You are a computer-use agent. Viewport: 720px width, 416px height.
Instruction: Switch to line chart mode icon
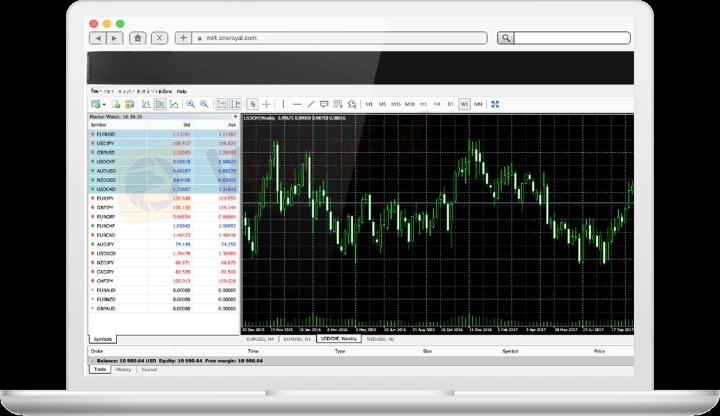point(174,104)
